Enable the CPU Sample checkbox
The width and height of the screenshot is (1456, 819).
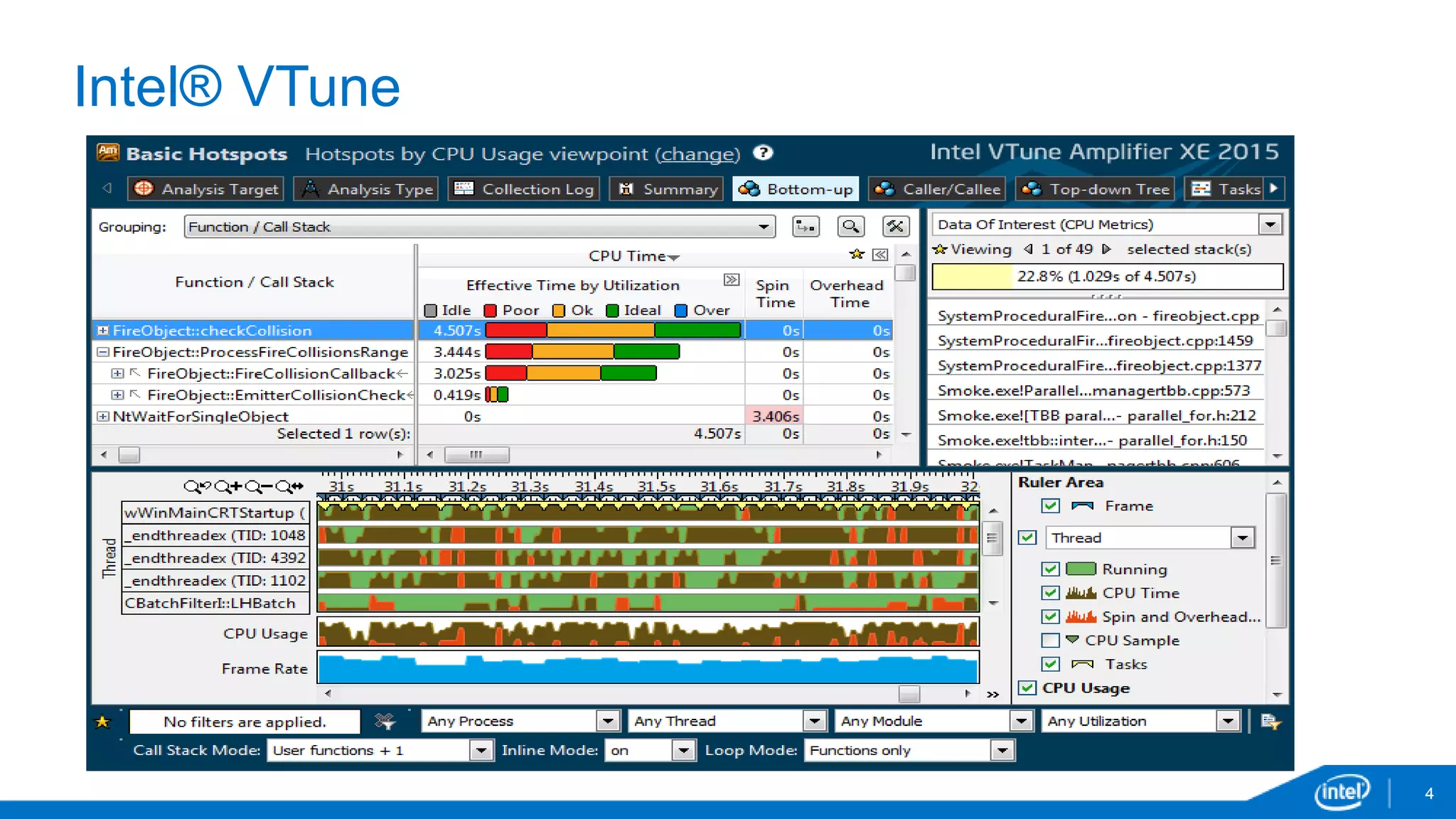tap(1050, 640)
